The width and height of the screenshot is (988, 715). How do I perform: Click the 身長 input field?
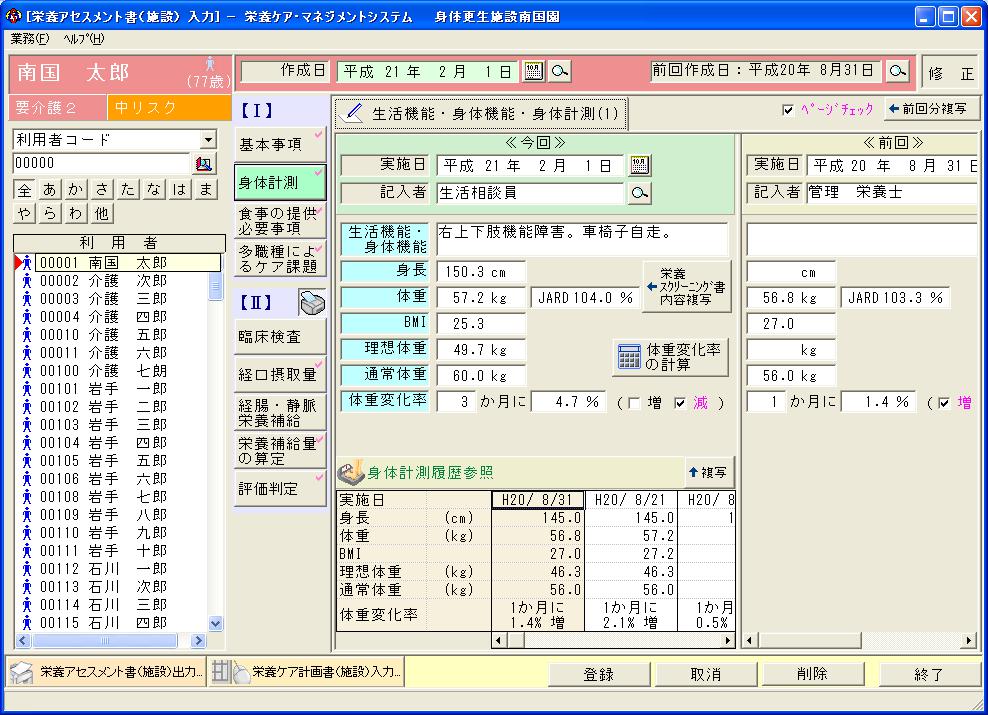tap(481, 272)
